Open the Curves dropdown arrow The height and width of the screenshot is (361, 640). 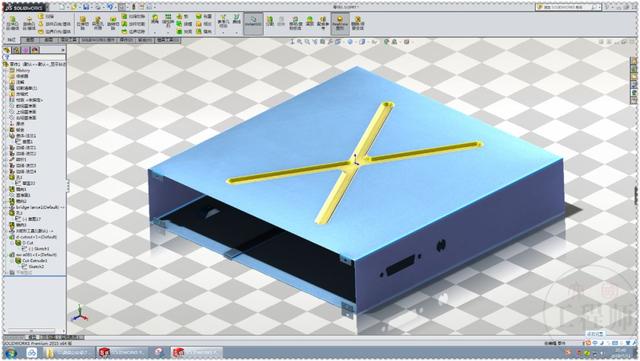click(237, 32)
